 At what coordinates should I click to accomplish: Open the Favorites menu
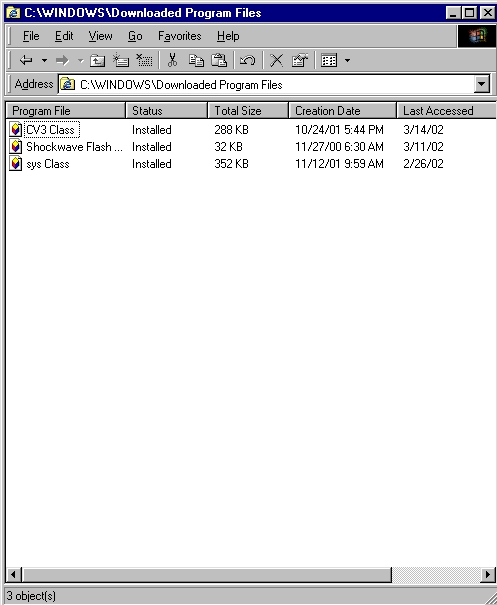[179, 36]
